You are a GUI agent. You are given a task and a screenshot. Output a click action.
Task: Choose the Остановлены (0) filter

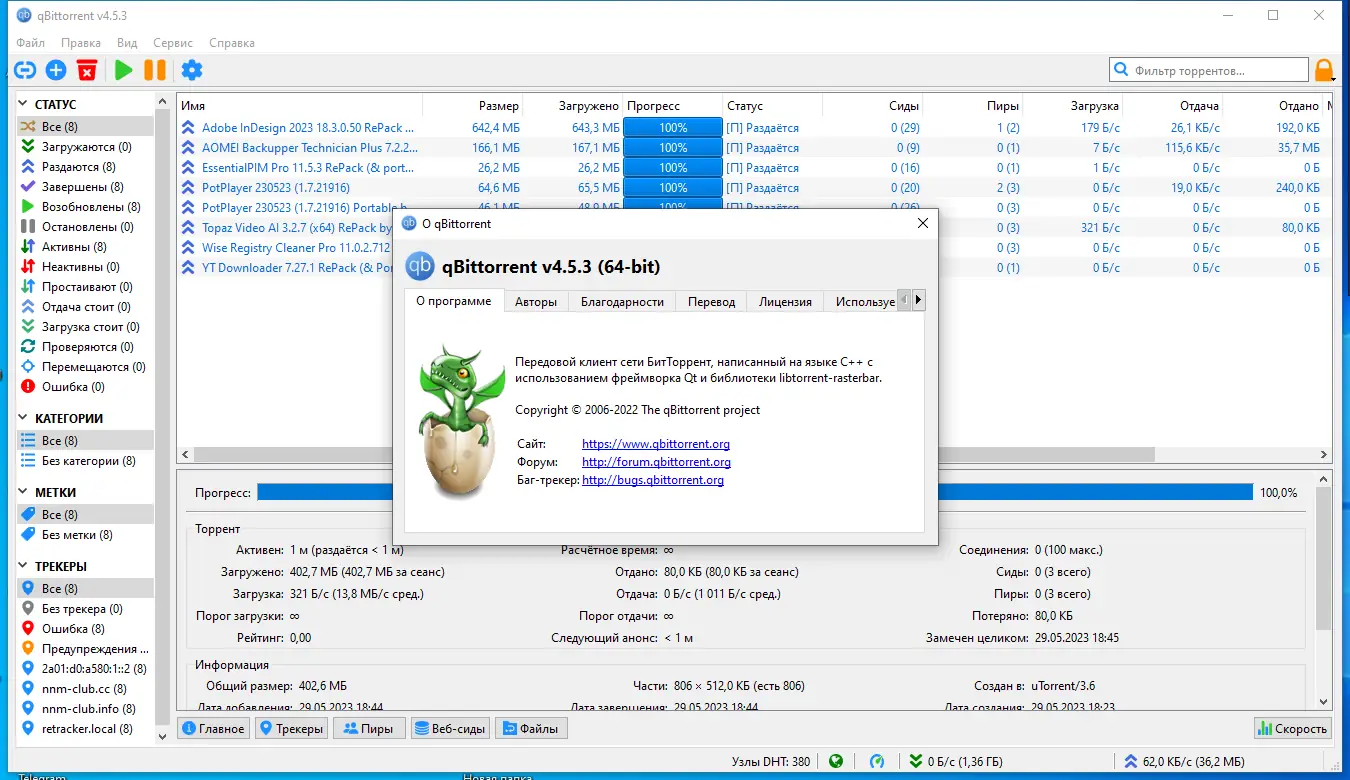(85, 227)
